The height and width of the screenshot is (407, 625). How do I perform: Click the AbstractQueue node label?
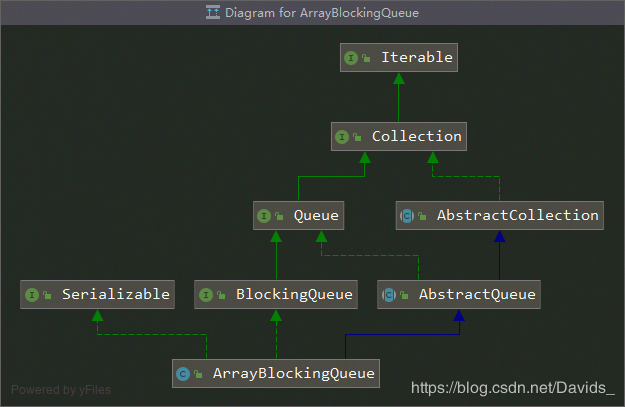[x=477, y=294]
